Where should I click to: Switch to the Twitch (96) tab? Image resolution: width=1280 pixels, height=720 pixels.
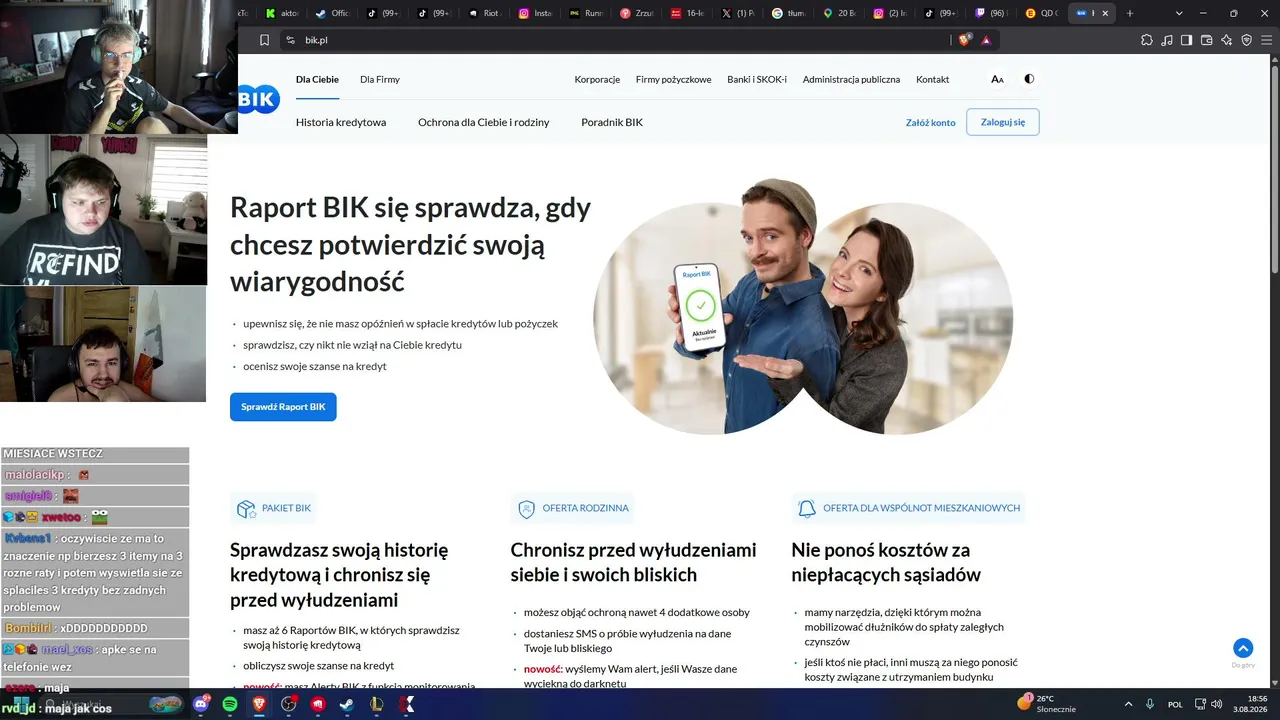pyautogui.click(x=992, y=13)
